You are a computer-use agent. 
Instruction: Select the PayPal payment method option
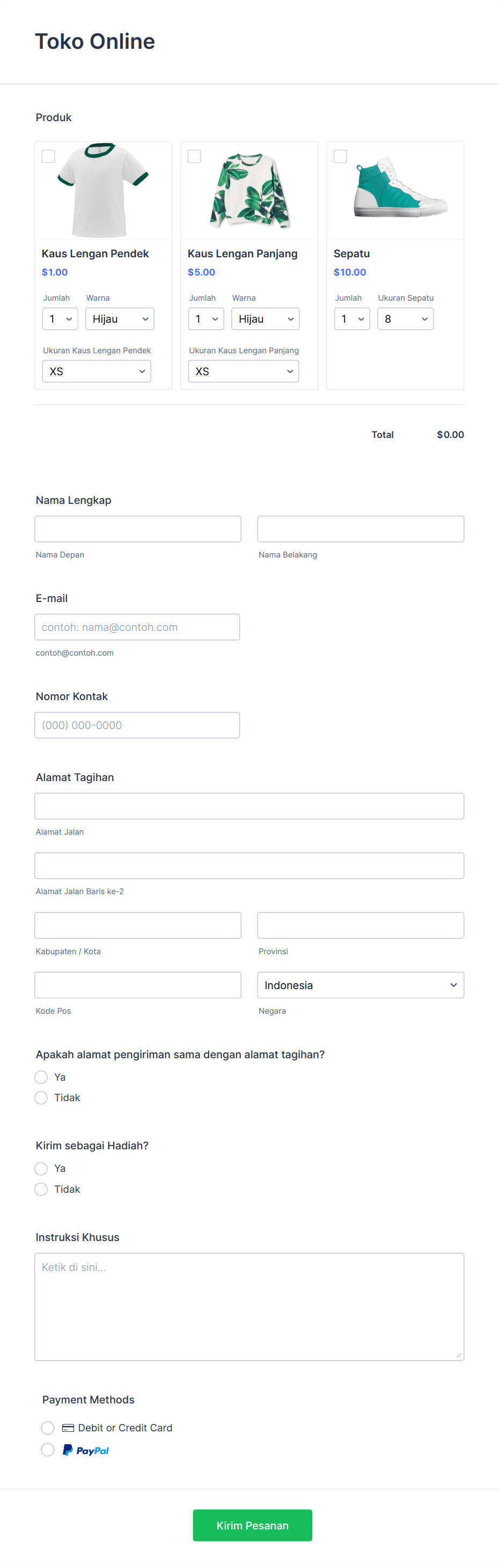[x=48, y=1450]
